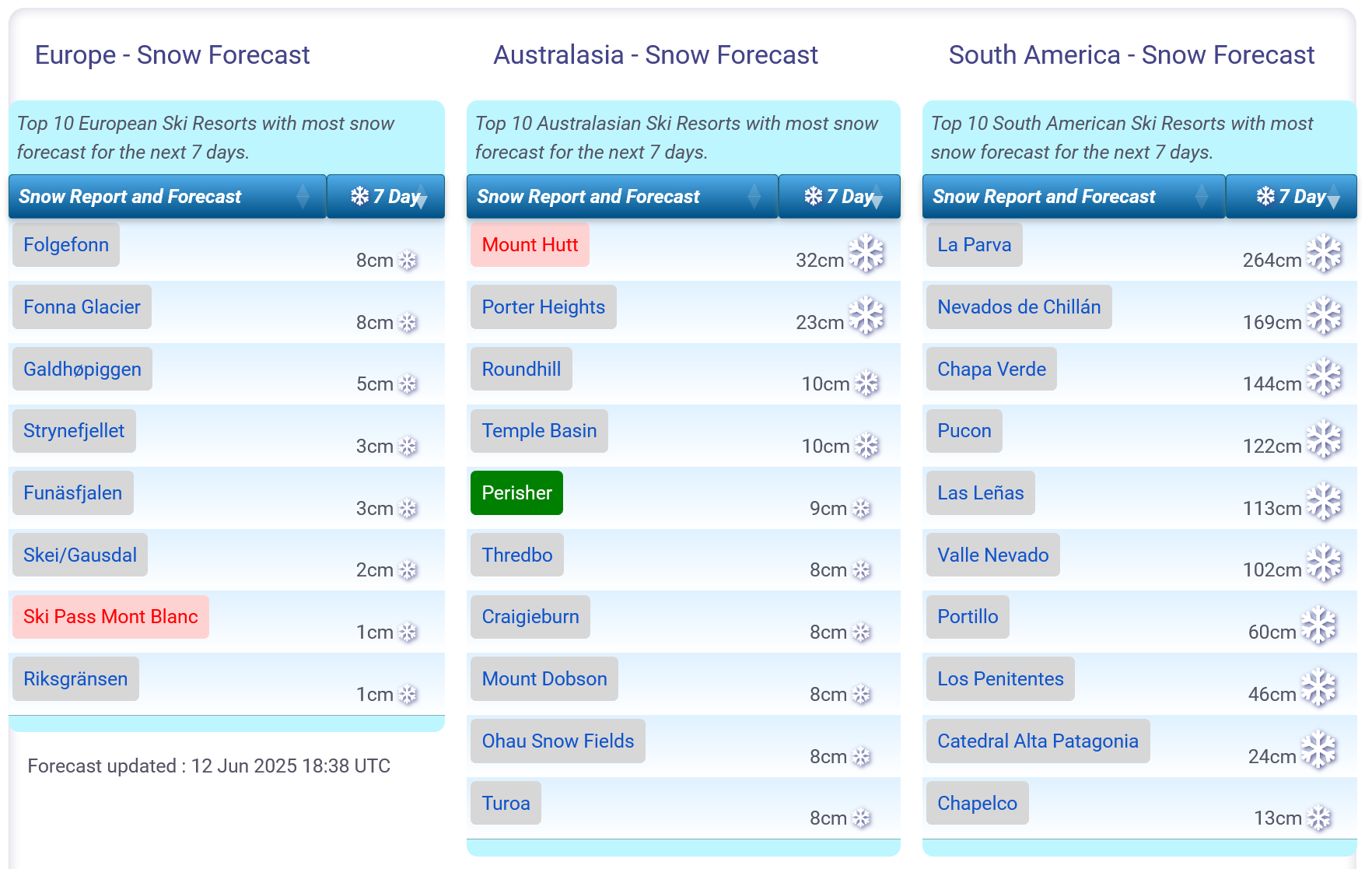Click the snowflake icon in Thredbo row
This screenshot has width=1372, height=869.
[x=861, y=569]
